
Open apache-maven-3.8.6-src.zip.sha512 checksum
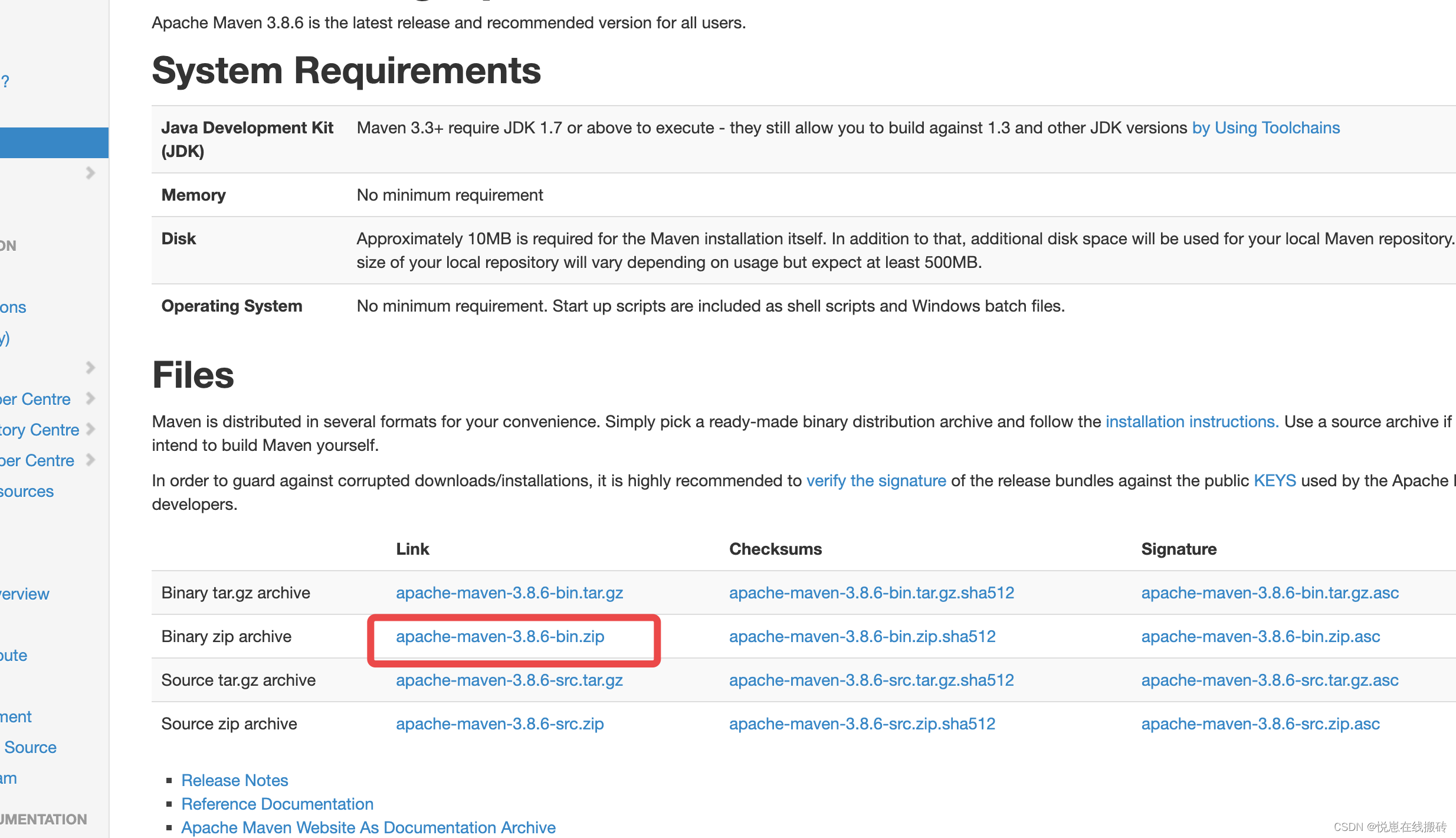point(862,724)
